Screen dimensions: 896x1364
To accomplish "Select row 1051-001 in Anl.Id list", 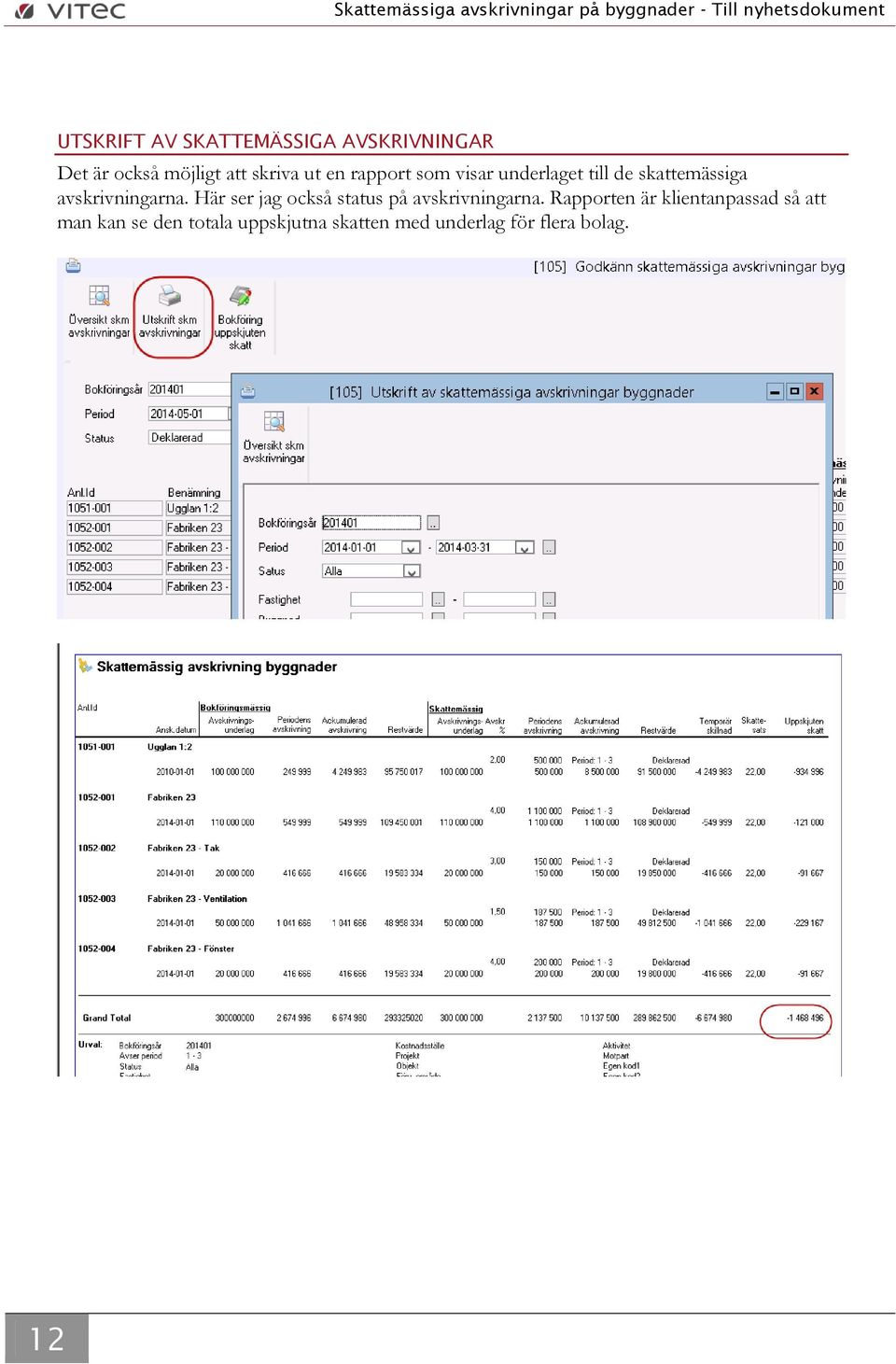I will (114, 508).
